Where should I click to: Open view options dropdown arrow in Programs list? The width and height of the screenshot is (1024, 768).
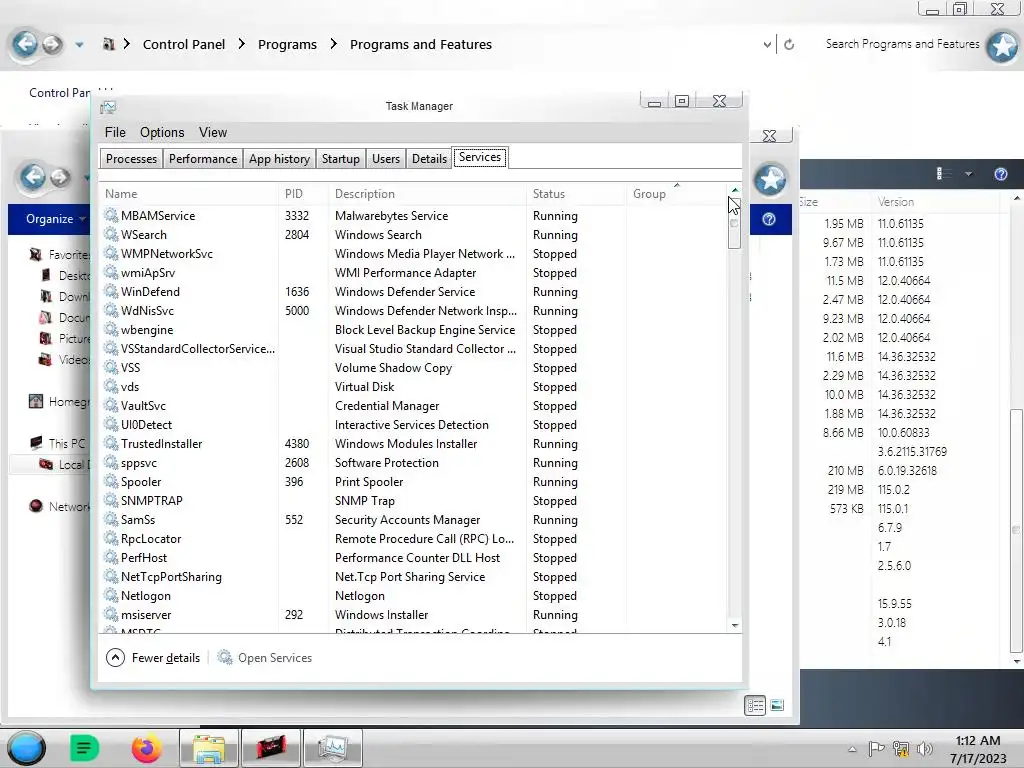tap(968, 174)
